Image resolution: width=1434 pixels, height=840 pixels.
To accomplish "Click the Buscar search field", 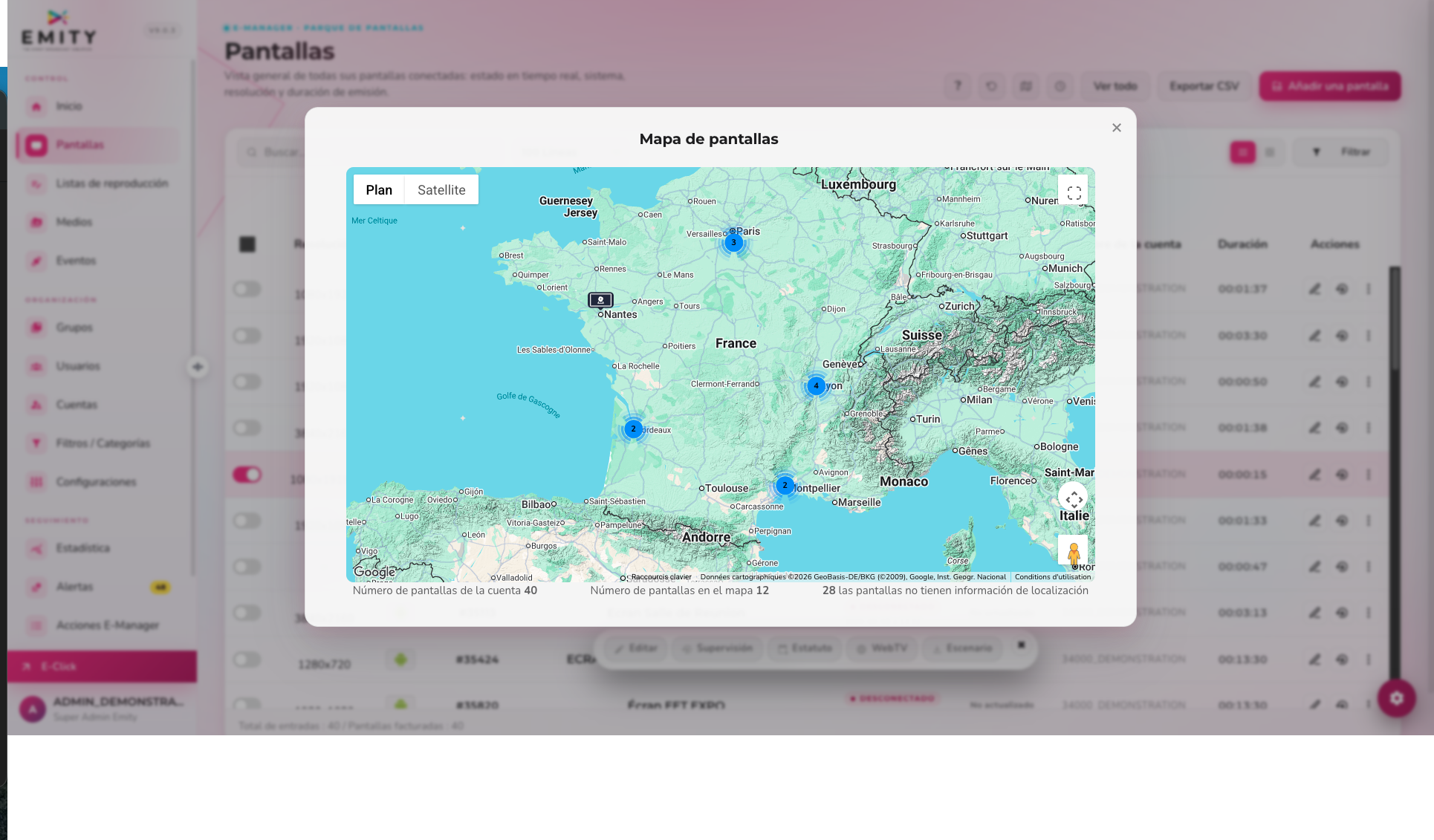I will (x=372, y=152).
